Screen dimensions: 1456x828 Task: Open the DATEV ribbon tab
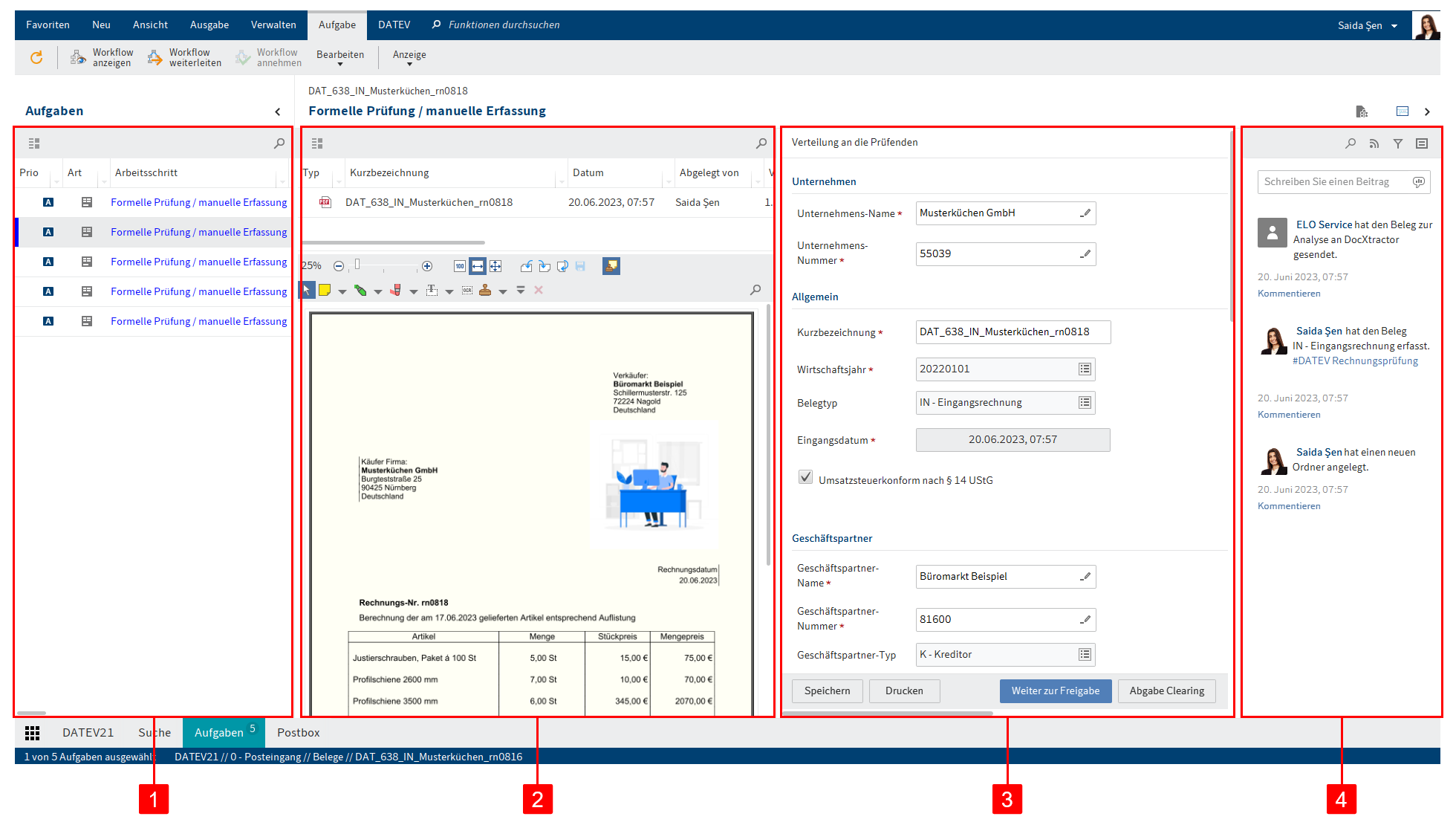pos(394,25)
